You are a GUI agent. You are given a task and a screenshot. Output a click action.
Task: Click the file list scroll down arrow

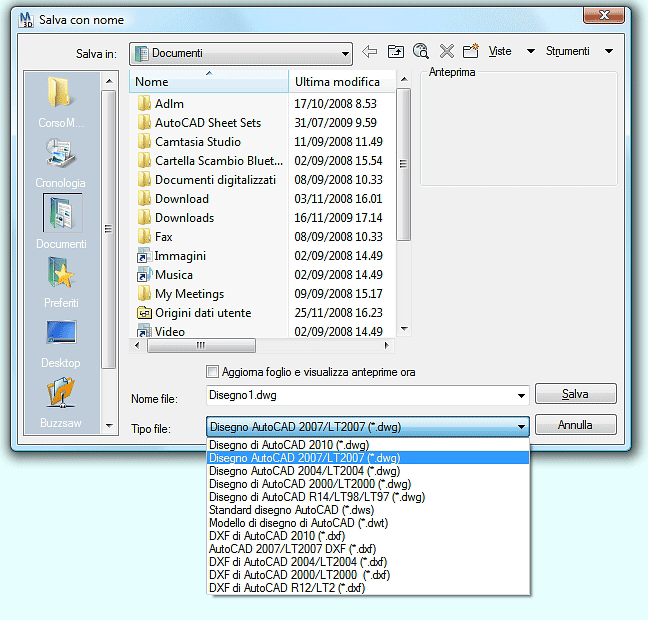[404, 329]
